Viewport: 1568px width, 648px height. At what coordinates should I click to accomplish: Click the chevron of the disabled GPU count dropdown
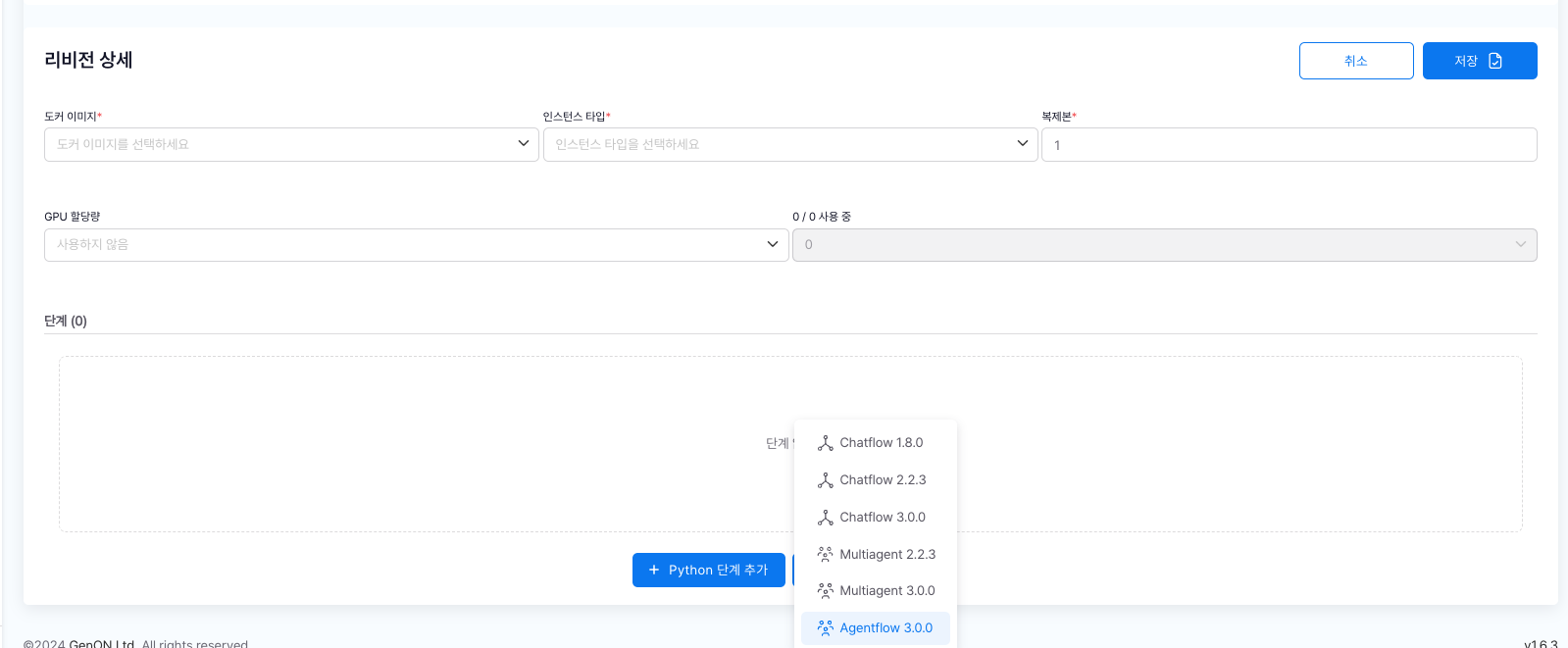pos(1520,244)
